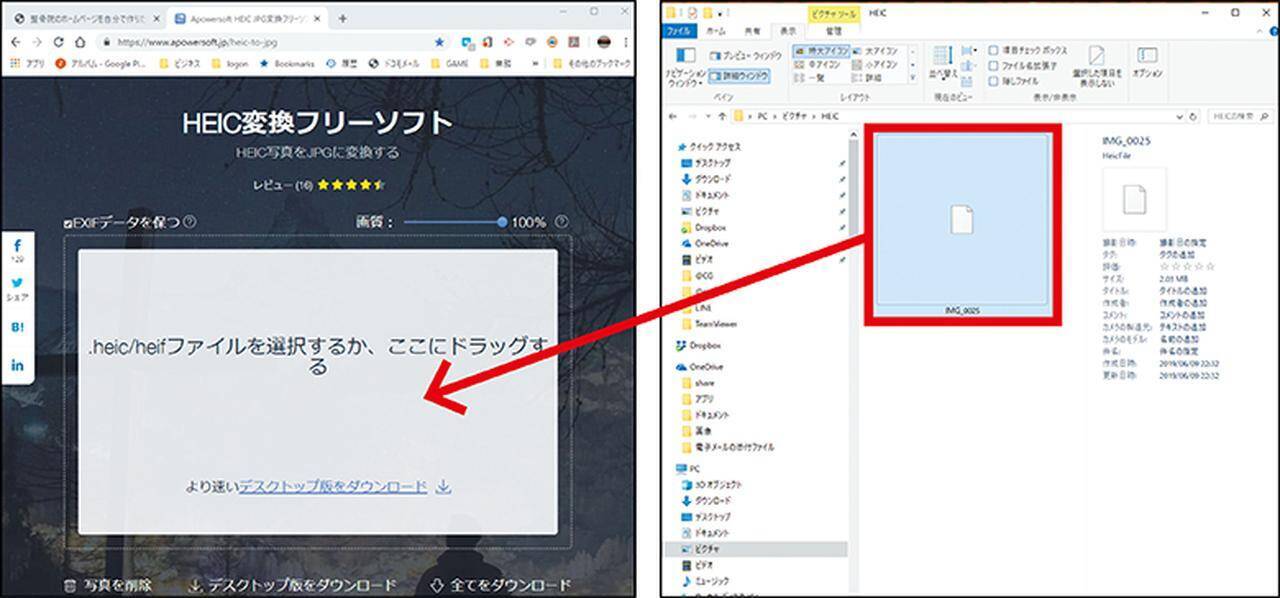Screen dimensions: 1280x598
Task: Toggle the EXIFデータを保つ checkbox
Action: 67,222
